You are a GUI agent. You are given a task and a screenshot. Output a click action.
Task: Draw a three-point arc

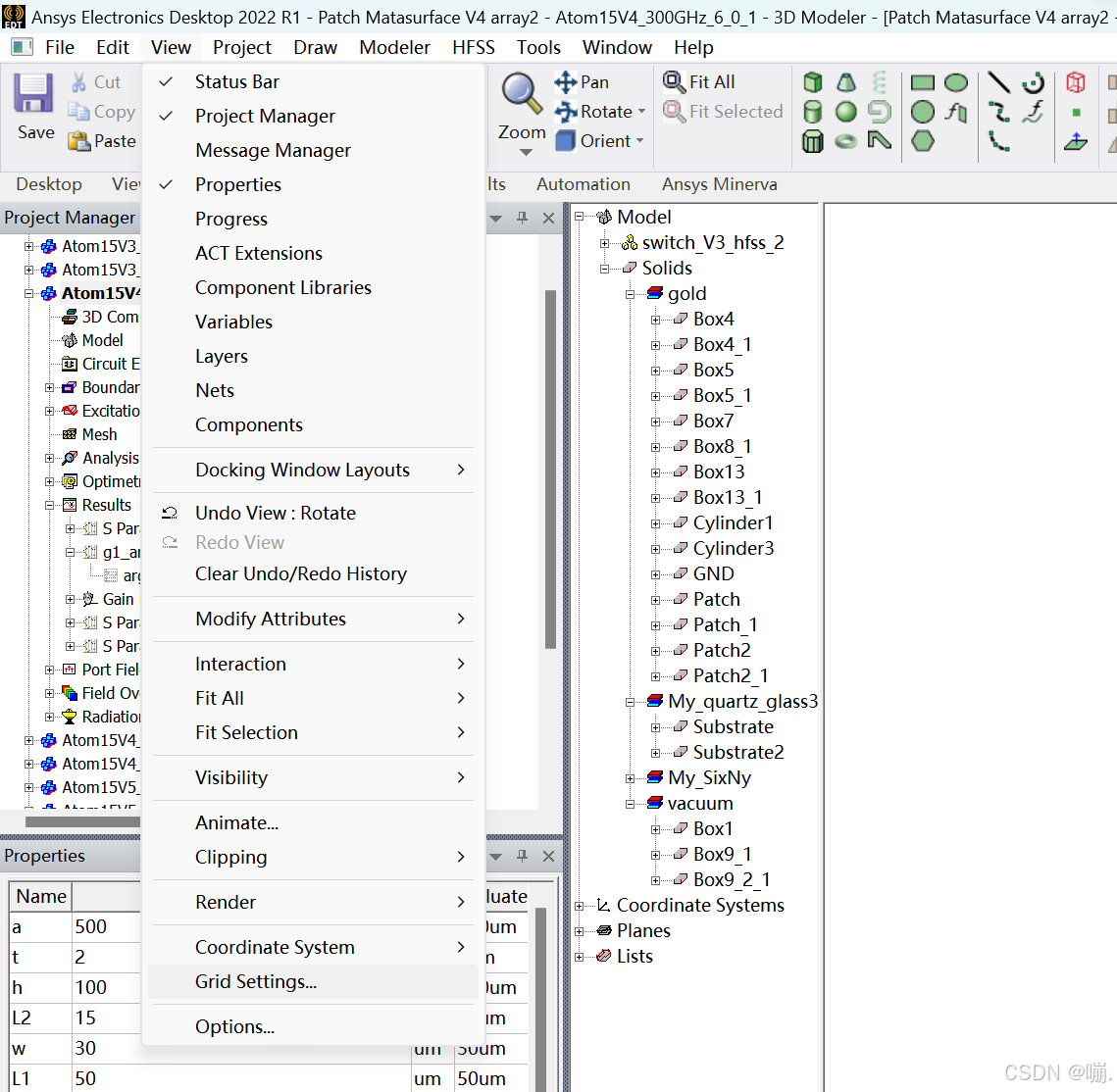pyautogui.click(x=998, y=142)
